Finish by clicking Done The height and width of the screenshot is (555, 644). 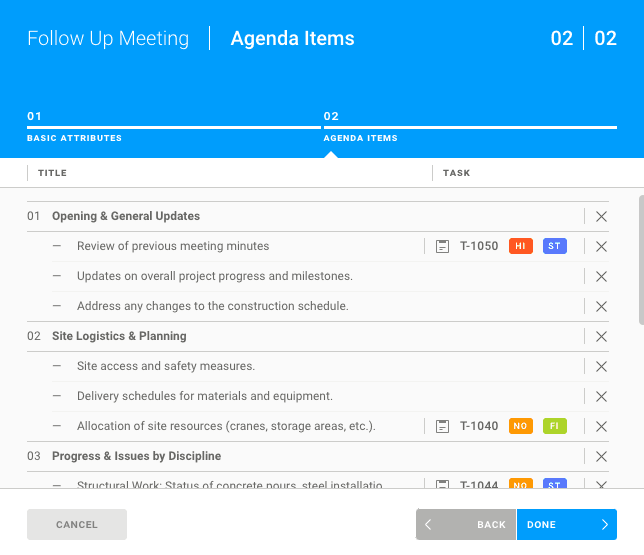point(566,524)
